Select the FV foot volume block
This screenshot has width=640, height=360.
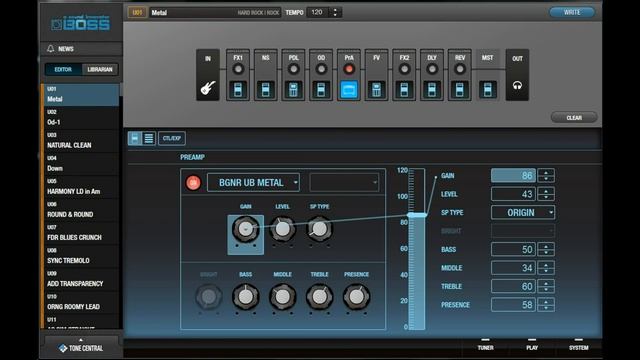click(376, 75)
